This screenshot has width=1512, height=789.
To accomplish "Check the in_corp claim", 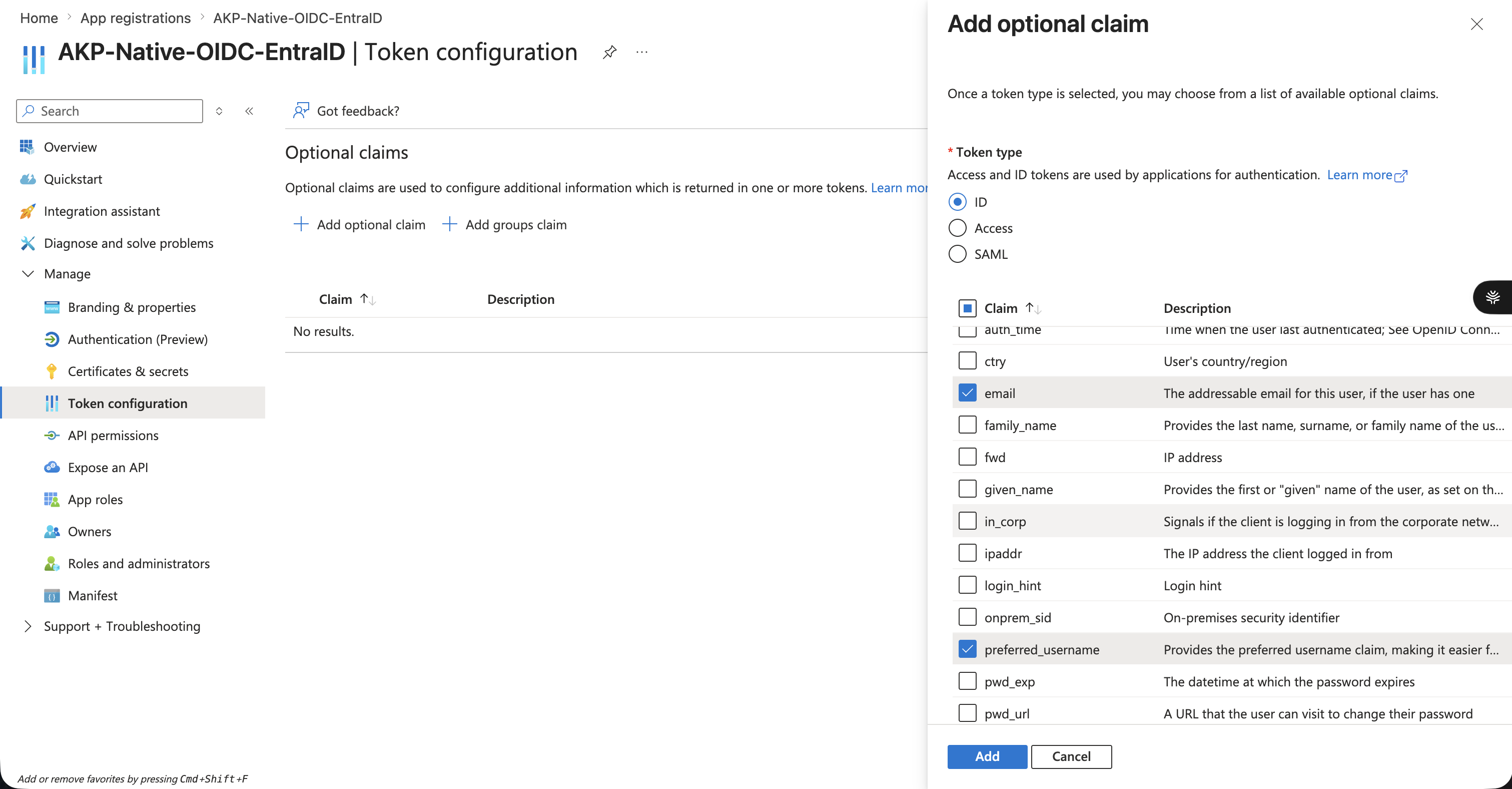I will point(967,521).
